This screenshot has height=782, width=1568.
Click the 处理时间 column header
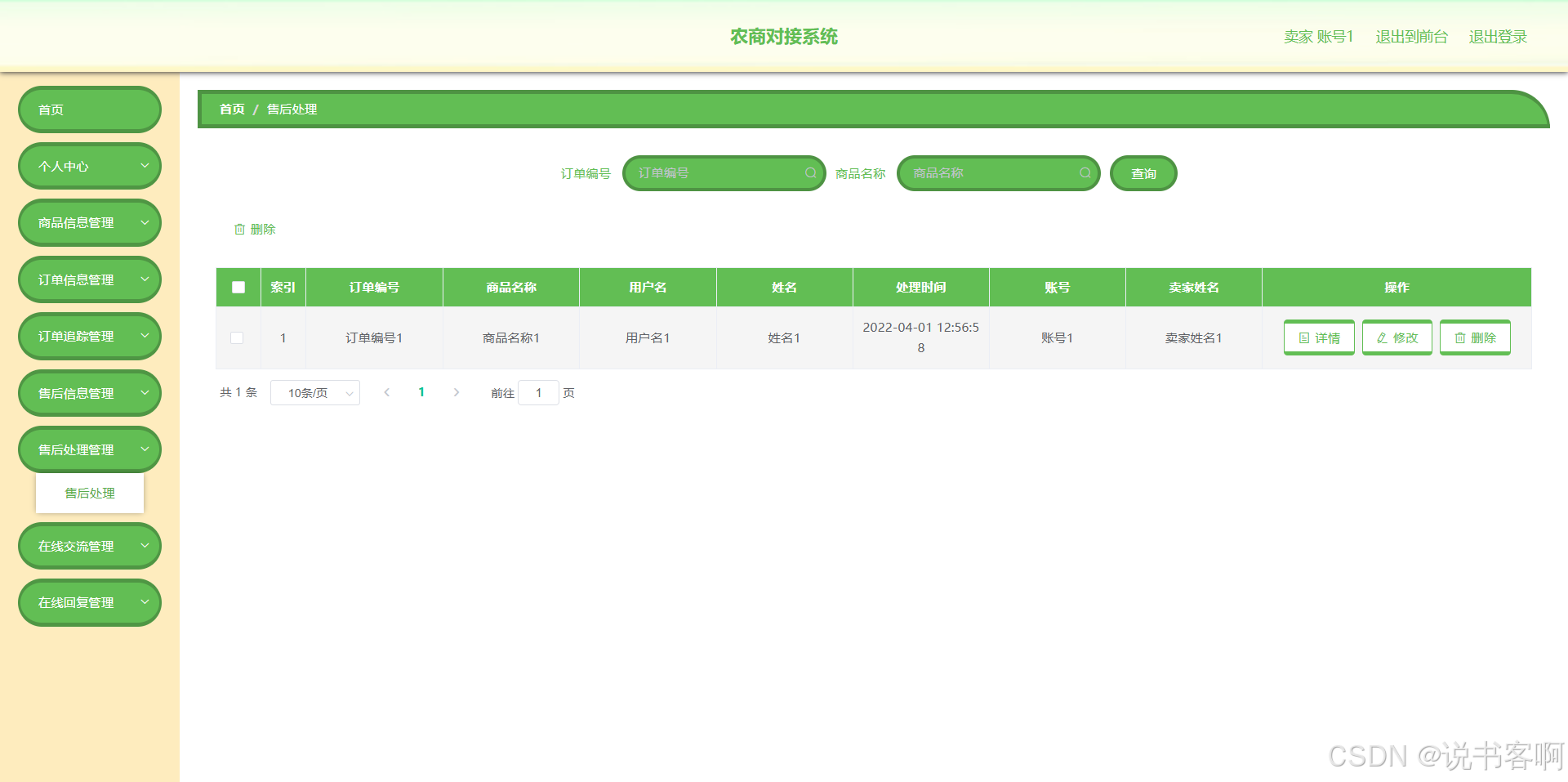(x=920, y=288)
